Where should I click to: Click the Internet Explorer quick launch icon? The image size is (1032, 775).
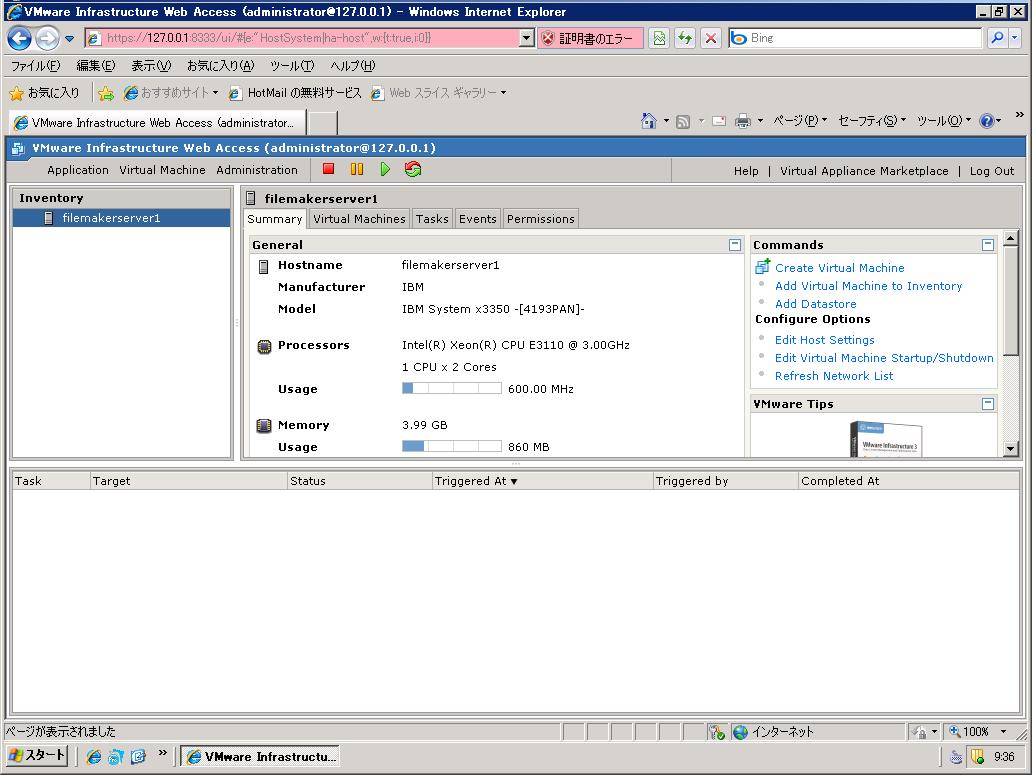click(x=94, y=757)
